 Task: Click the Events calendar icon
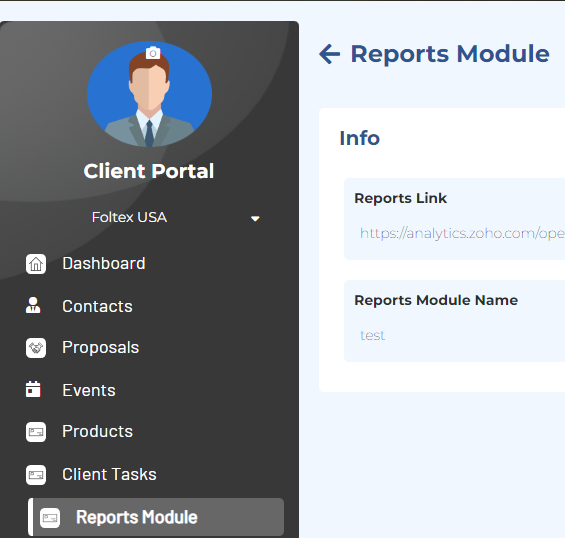tap(33, 389)
